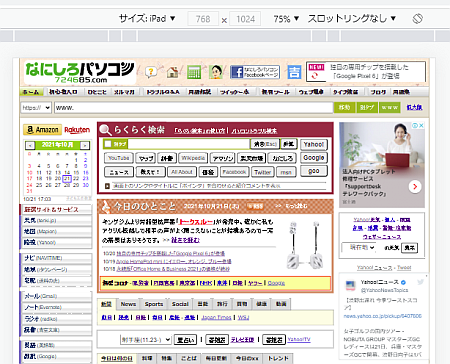Click the green www button
Image resolution: width=450 pixels, height=364 pixels.
tap(390, 108)
